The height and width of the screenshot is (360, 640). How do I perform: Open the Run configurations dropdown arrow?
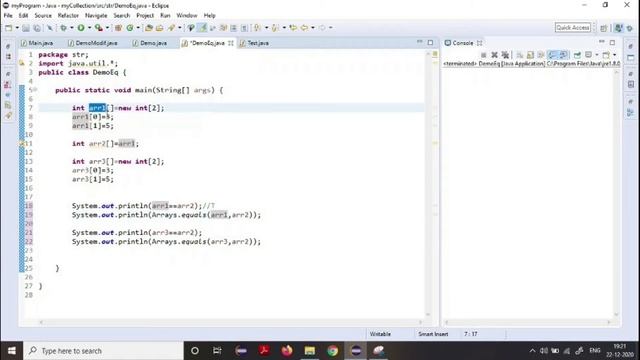pos(89,28)
